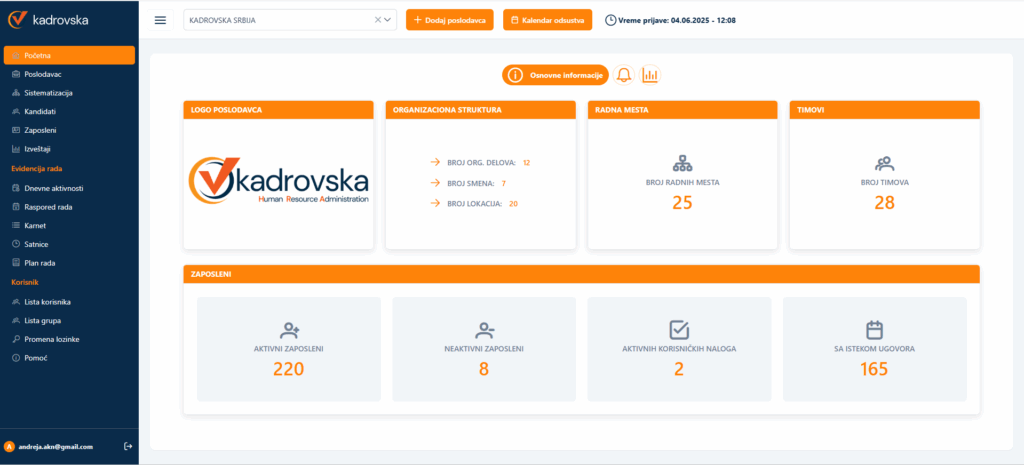The height and width of the screenshot is (465, 1024).
Task: Click the Aktivnih korisničkih naloga checkmark icon
Action: (x=679, y=329)
